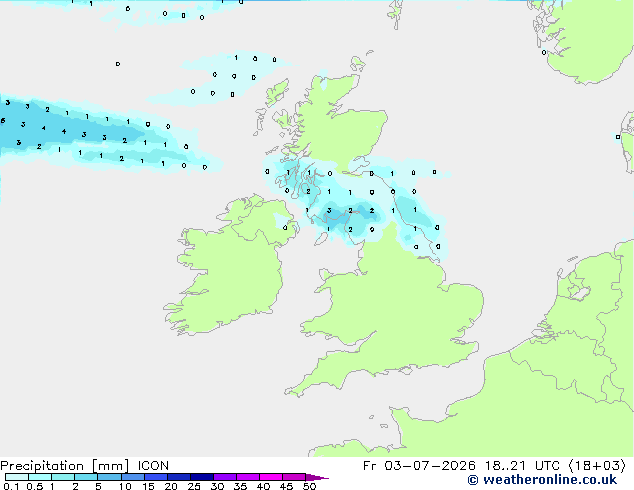Click the legend label '0.5'
Screen dimensions: 634x490
tap(35, 486)
